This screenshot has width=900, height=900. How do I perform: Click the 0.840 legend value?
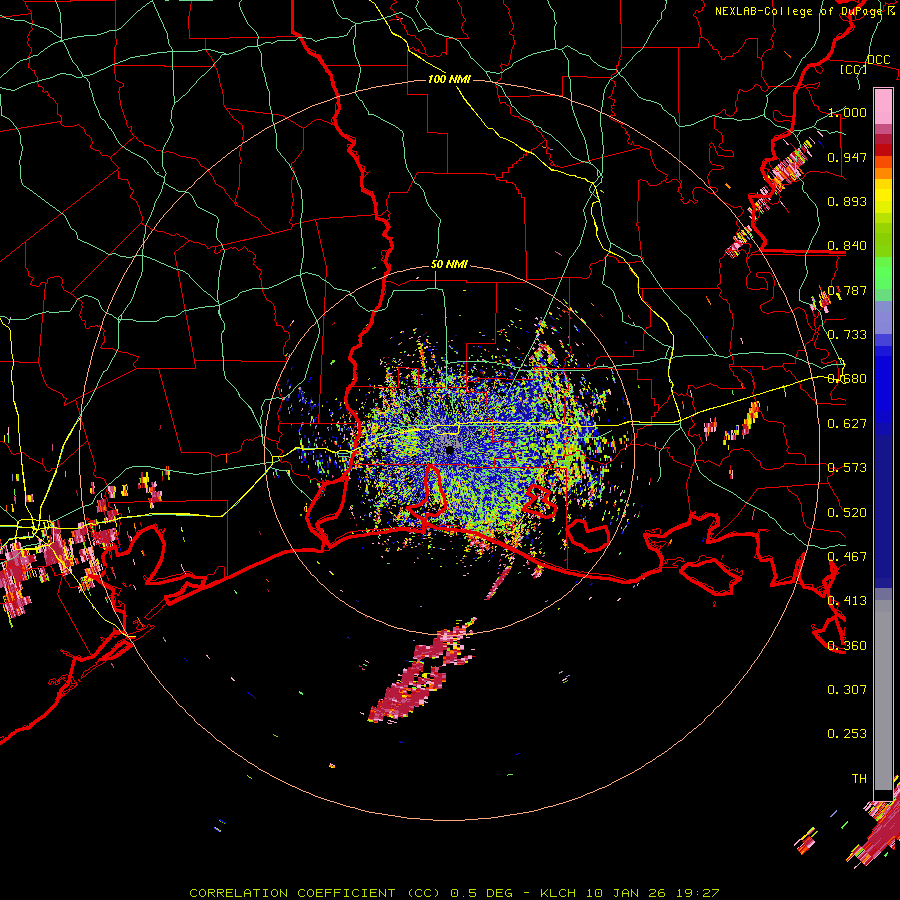[847, 246]
